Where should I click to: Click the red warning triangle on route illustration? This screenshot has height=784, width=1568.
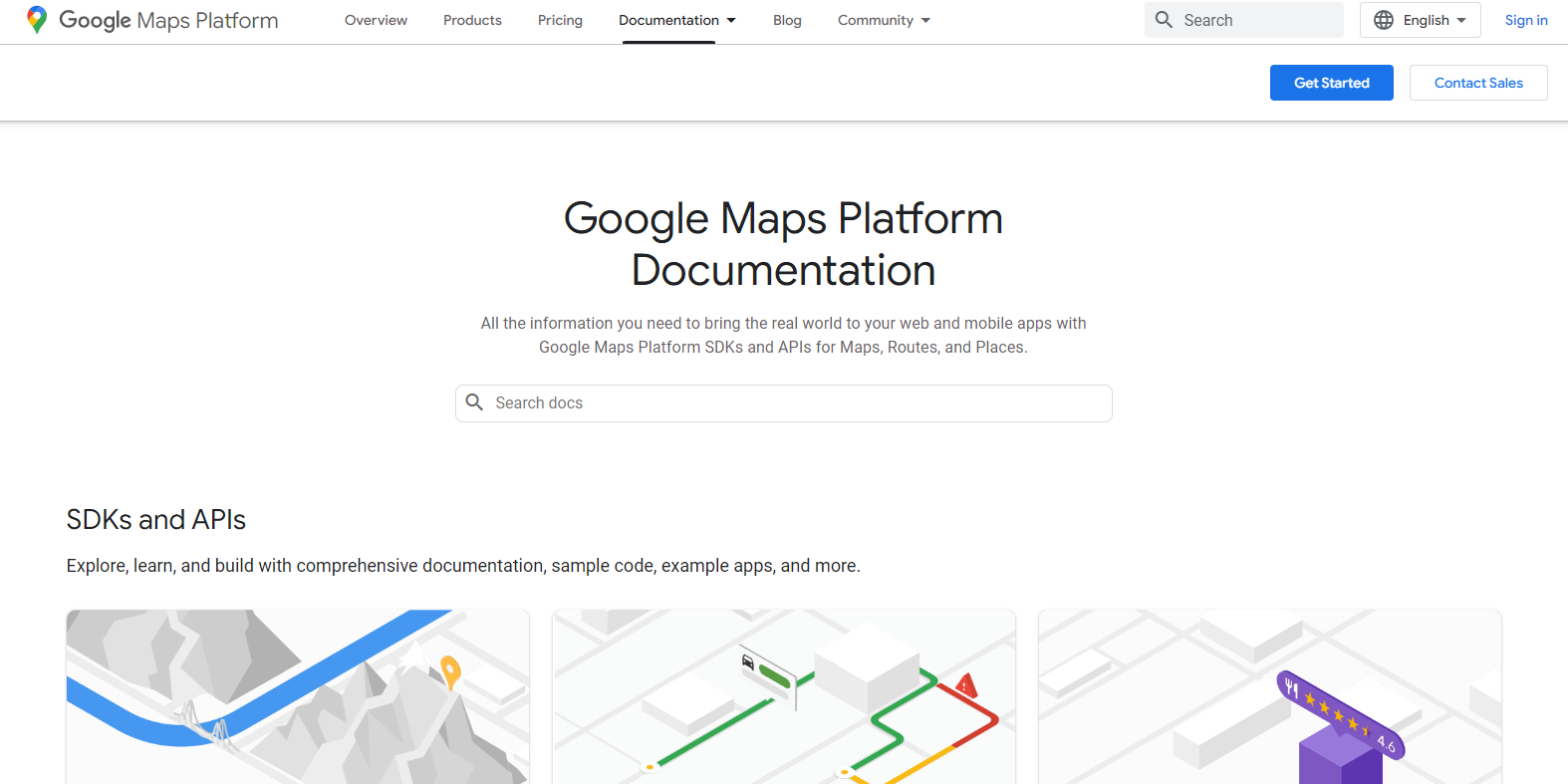click(965, 685)
